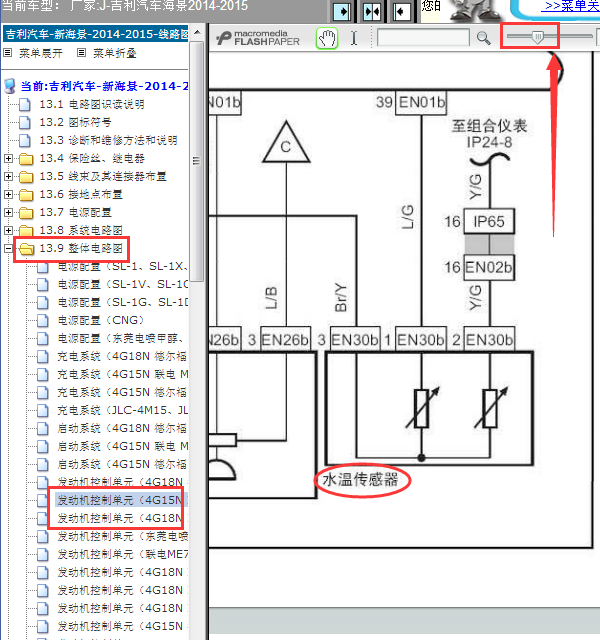Open 充电系统（4G15N 德尔福 entry

point(122,392)
